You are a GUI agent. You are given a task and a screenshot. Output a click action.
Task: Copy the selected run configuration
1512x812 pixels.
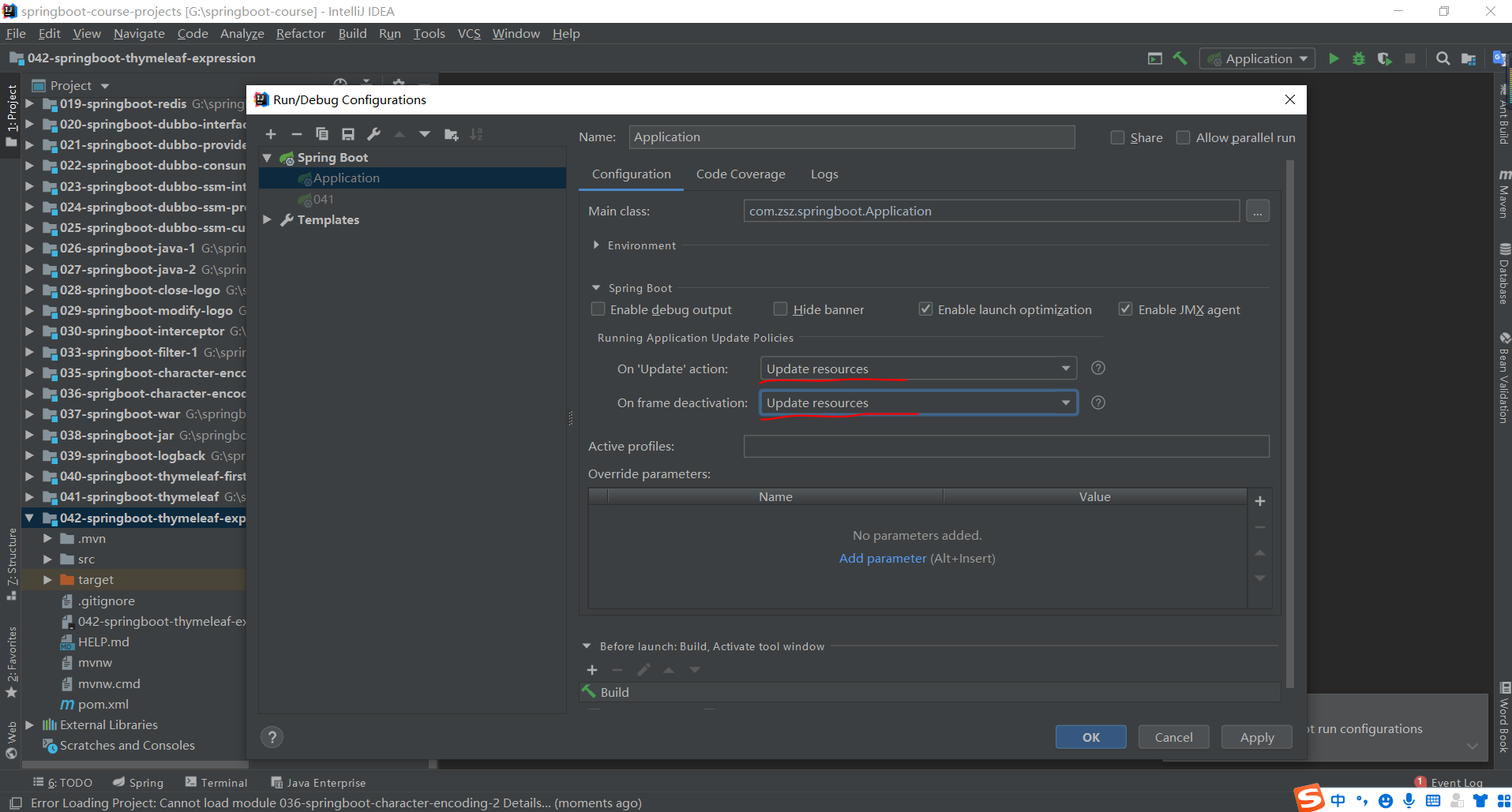[322, 134]
